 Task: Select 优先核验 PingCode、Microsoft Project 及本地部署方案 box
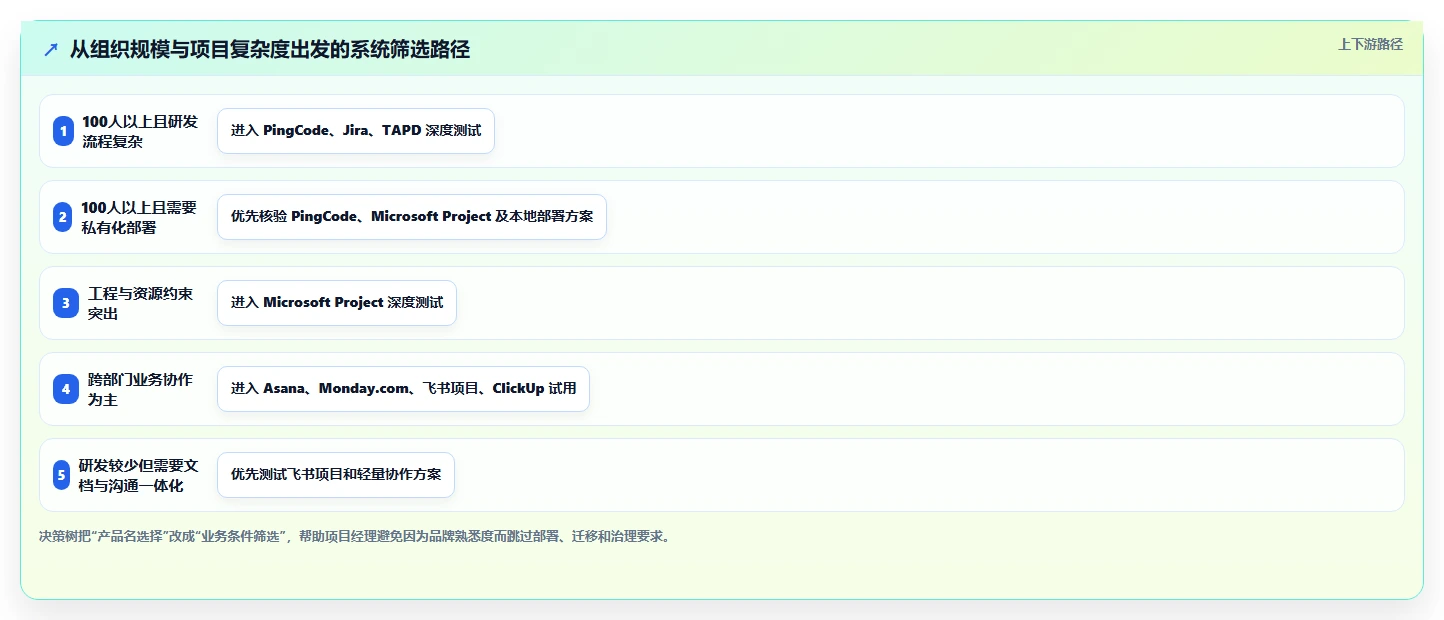point(412,217)
